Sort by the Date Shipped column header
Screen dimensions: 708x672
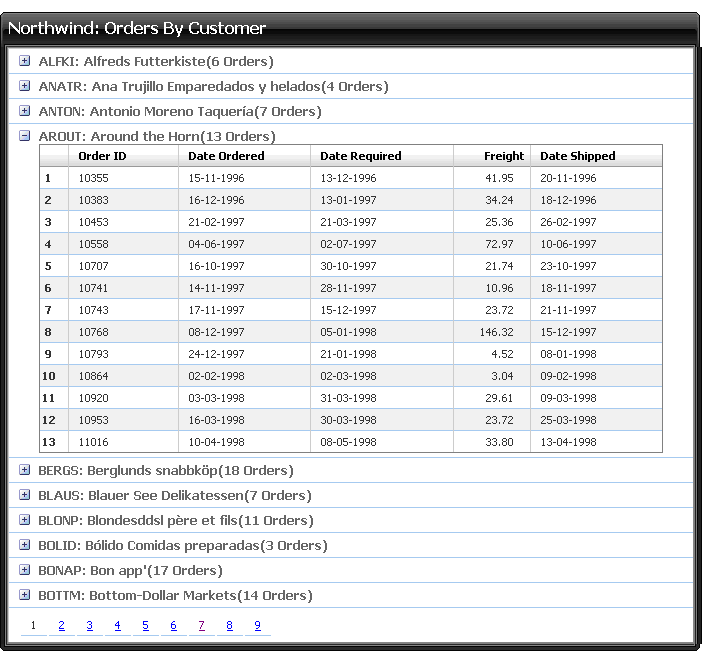point(578,156)
